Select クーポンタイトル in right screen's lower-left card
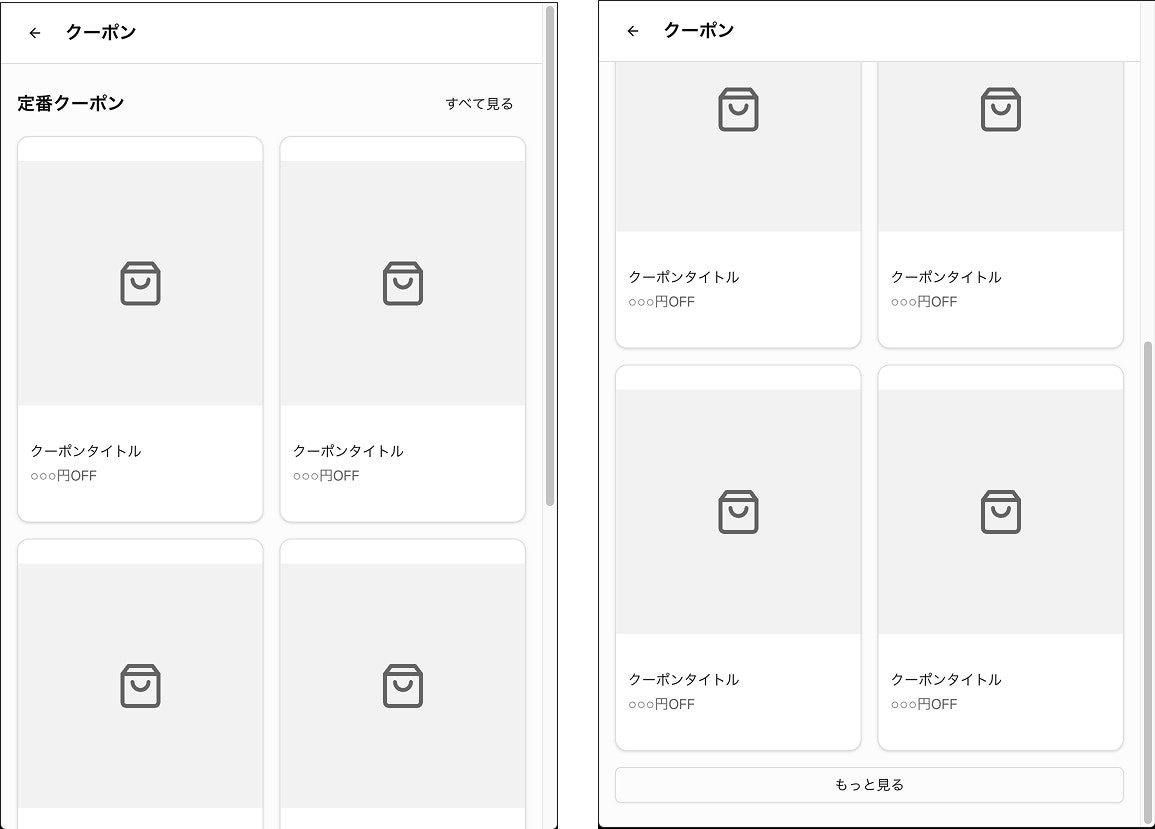Image resolution: width=1155 pixels, height=829 pixels. coord(684,679)
